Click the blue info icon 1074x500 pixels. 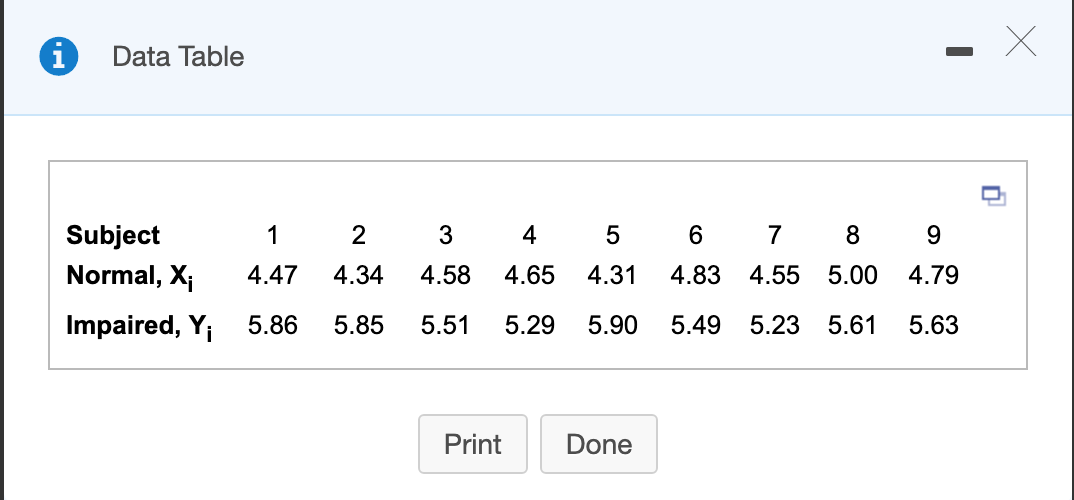point(58,56)
